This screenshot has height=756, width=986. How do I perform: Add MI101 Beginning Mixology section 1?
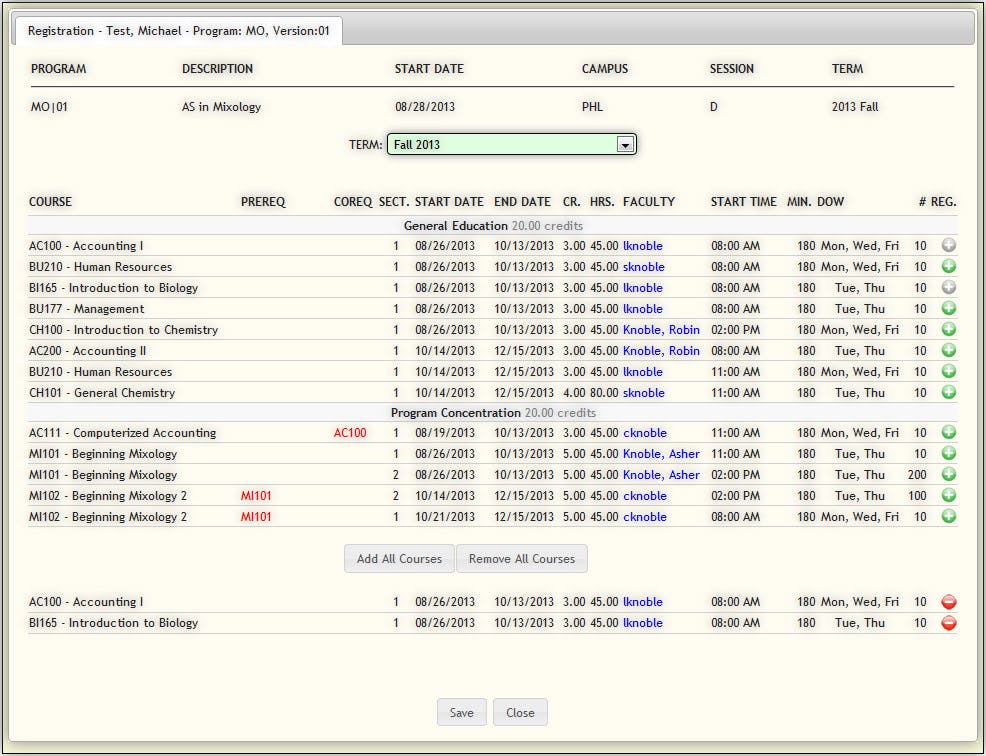pyautogui.click(x=949, y=453)
